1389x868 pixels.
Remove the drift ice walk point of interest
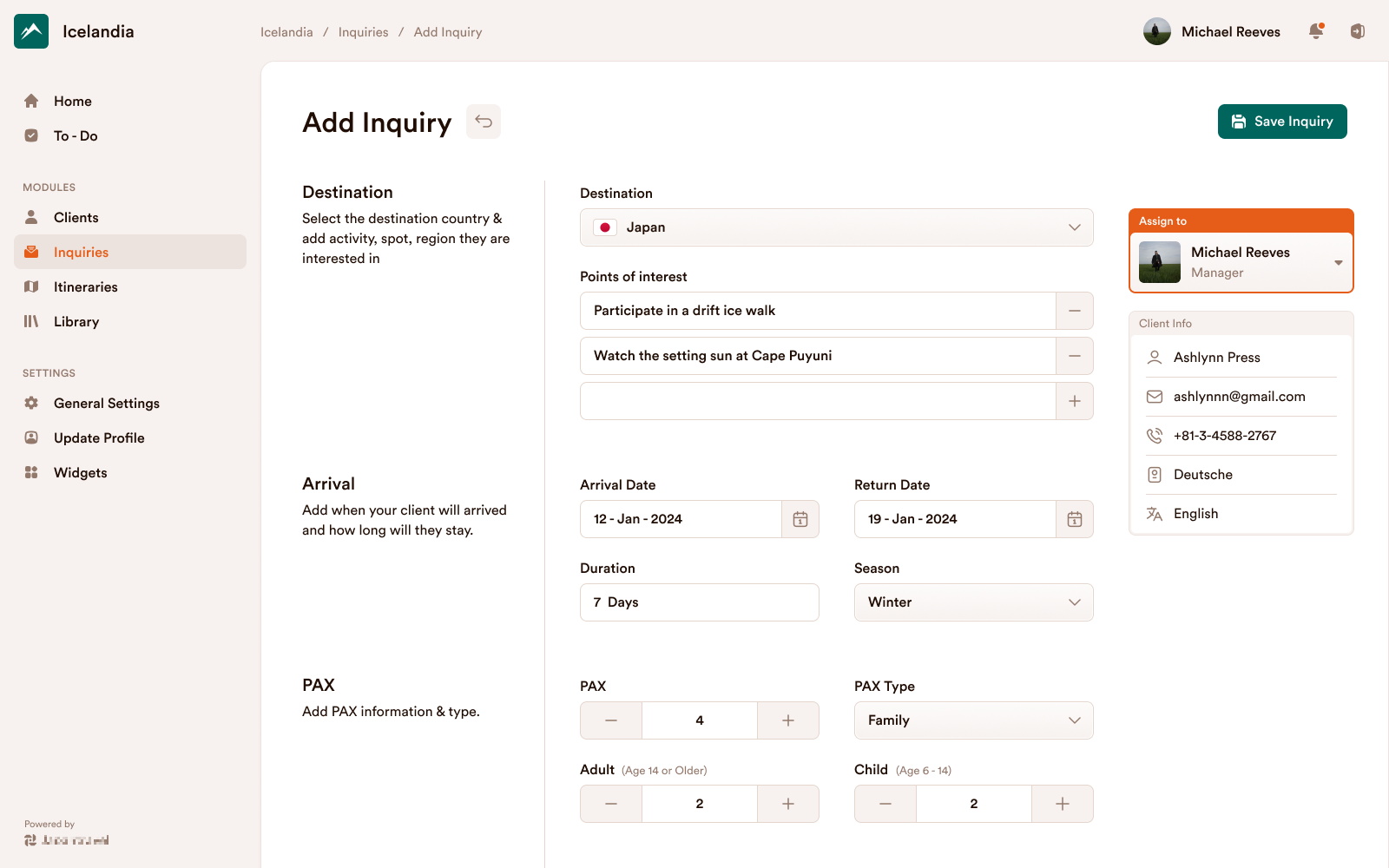tap(1075, 311)
